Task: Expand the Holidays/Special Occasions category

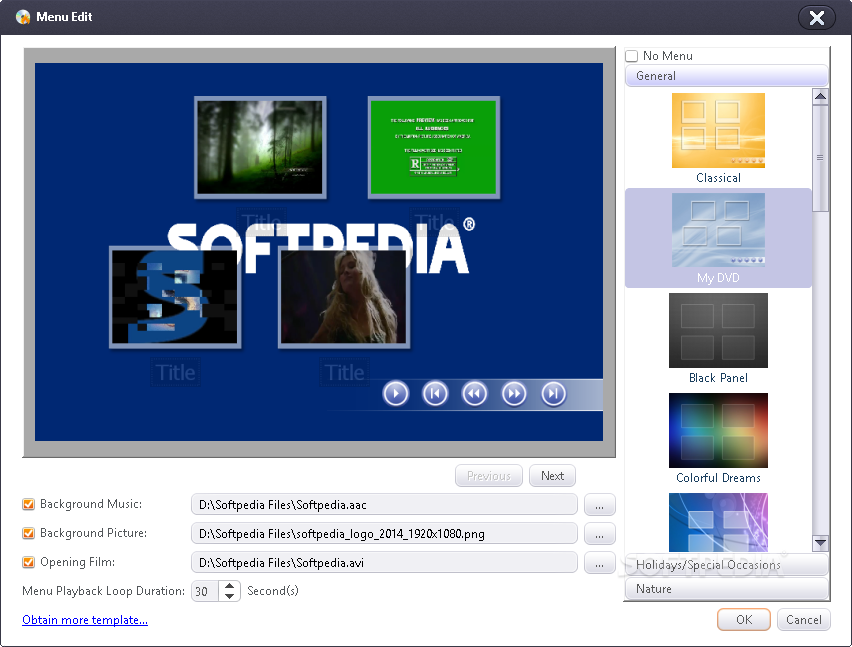Action: click(x=726, y=565)
